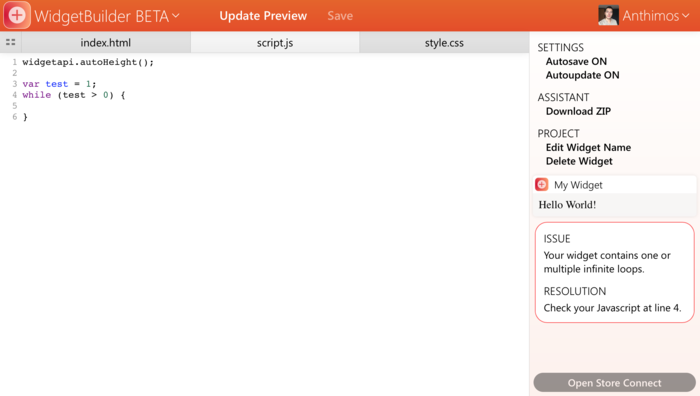Toggle Autosave ON setting
The image size is (700, 396).
coord(576,61)
